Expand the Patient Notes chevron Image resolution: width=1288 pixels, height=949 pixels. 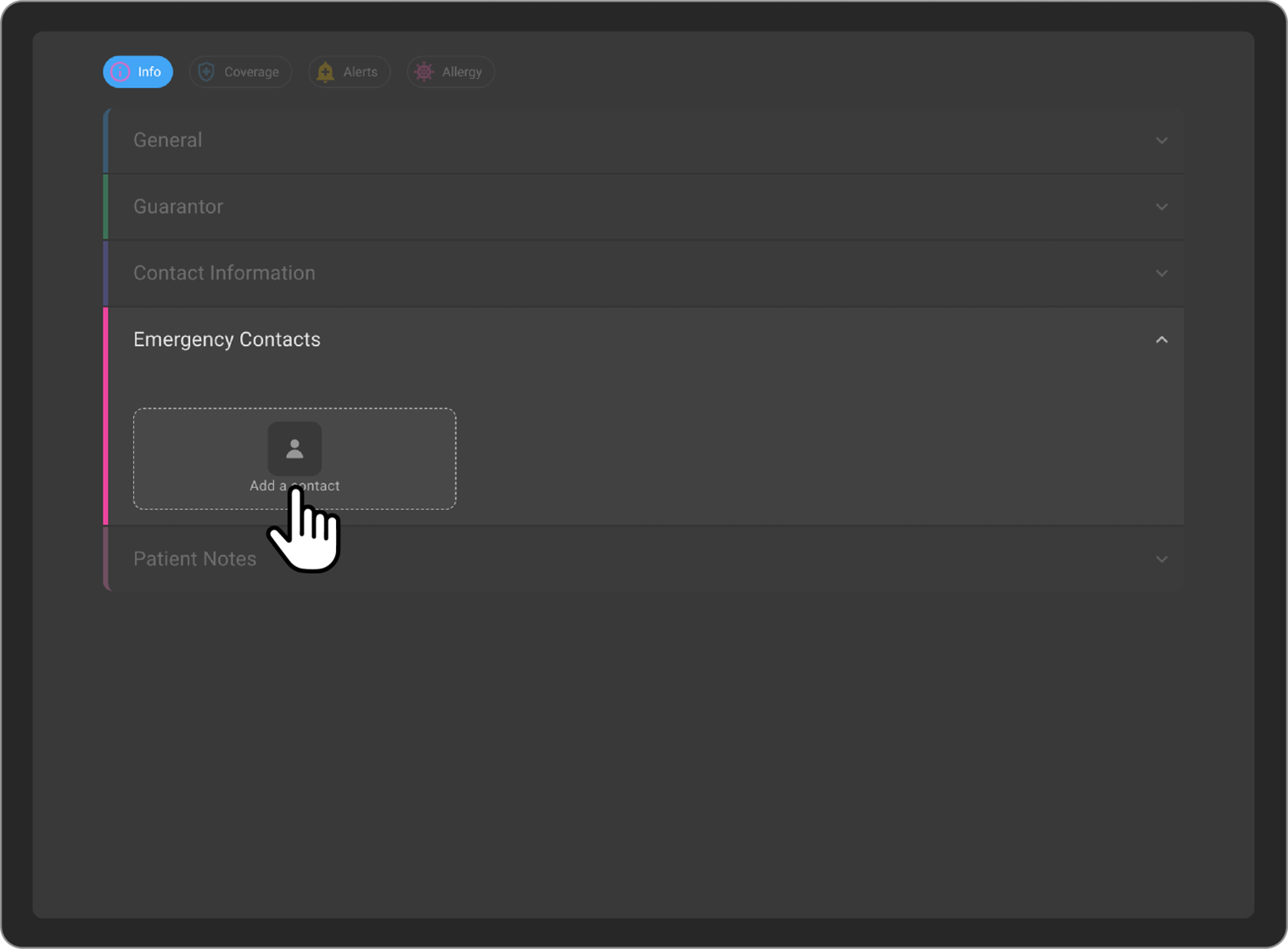[1162, 559]
